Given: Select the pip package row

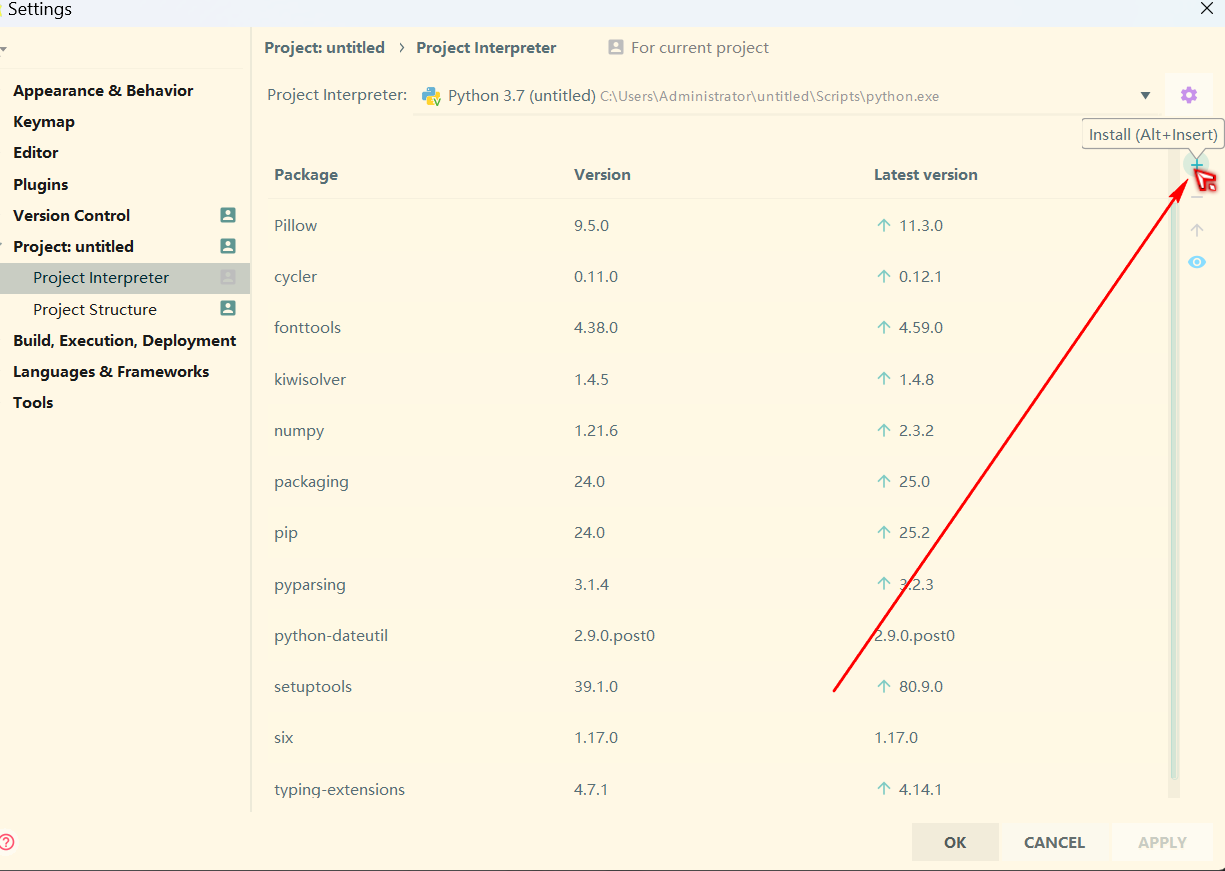Looking at the screenshot, I should click(x=717, y=532).
